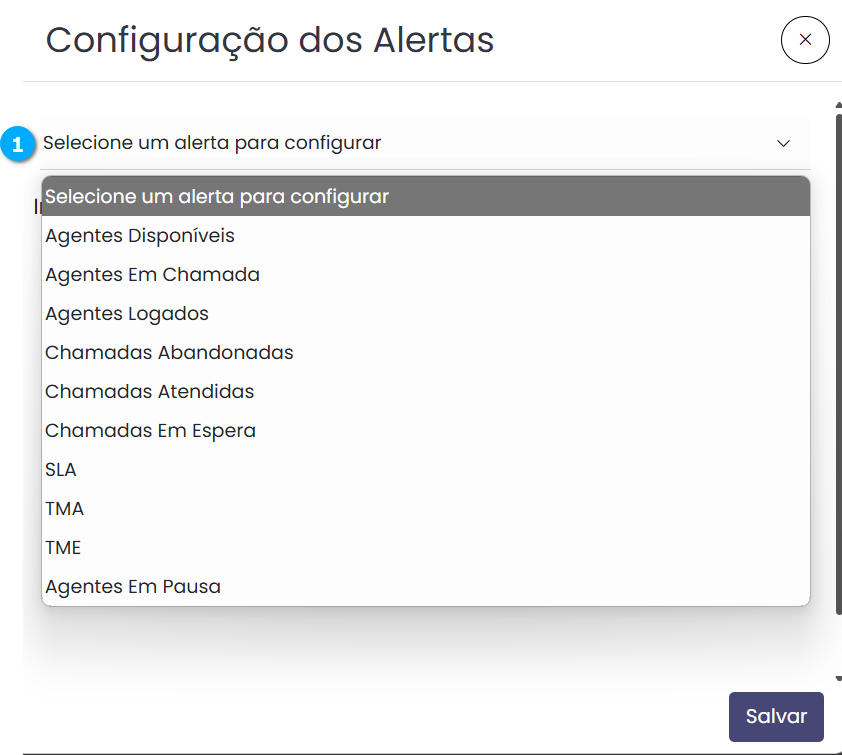Click the scrollbar down arrow
Viewport: 842px width, 755px height.
(837, 677)
